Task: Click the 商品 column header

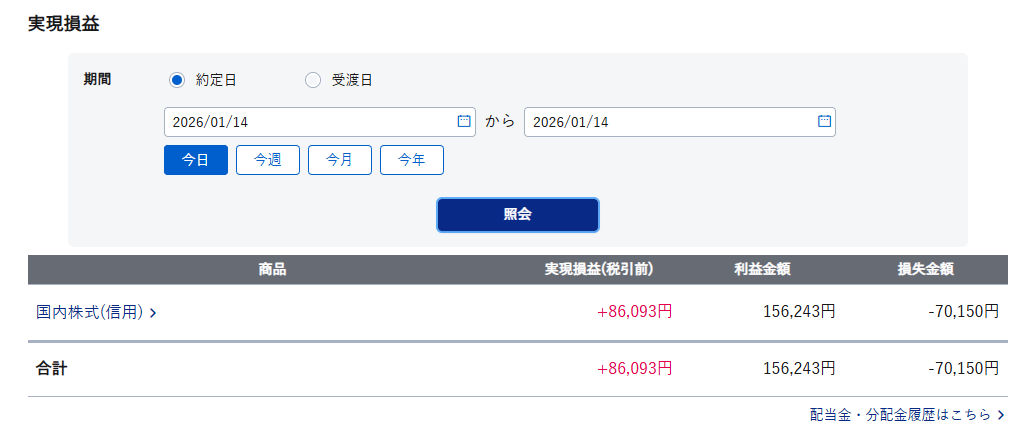Action: click(x=272, y=269)
